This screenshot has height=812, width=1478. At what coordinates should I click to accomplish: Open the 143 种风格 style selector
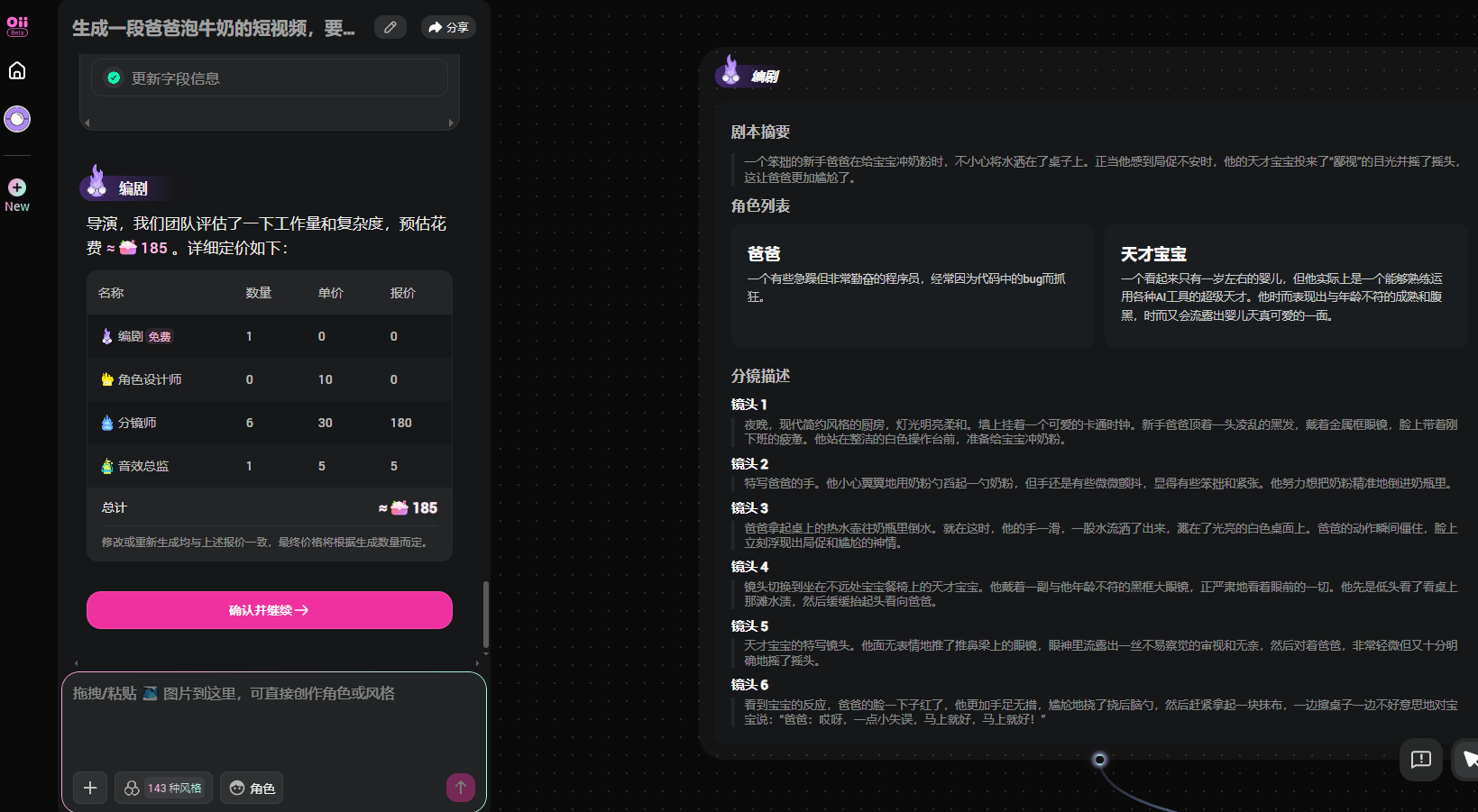(x=164, y=788)
